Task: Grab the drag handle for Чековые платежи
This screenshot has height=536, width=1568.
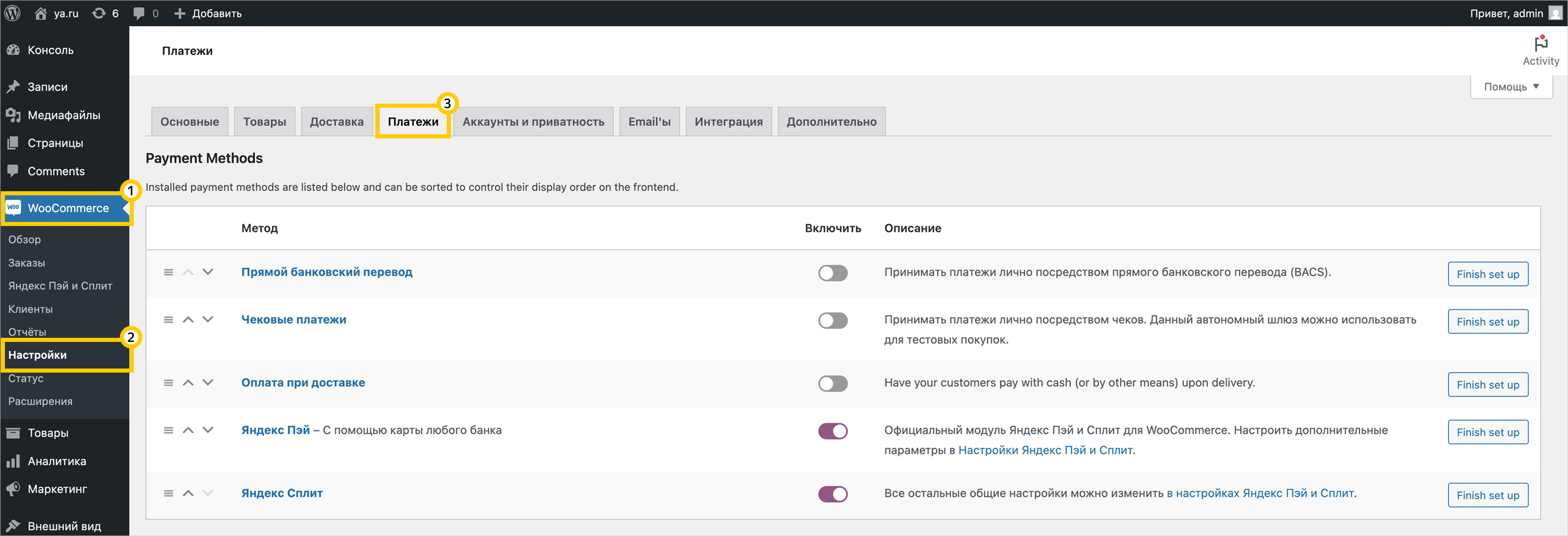Action: tap(169, 320)
